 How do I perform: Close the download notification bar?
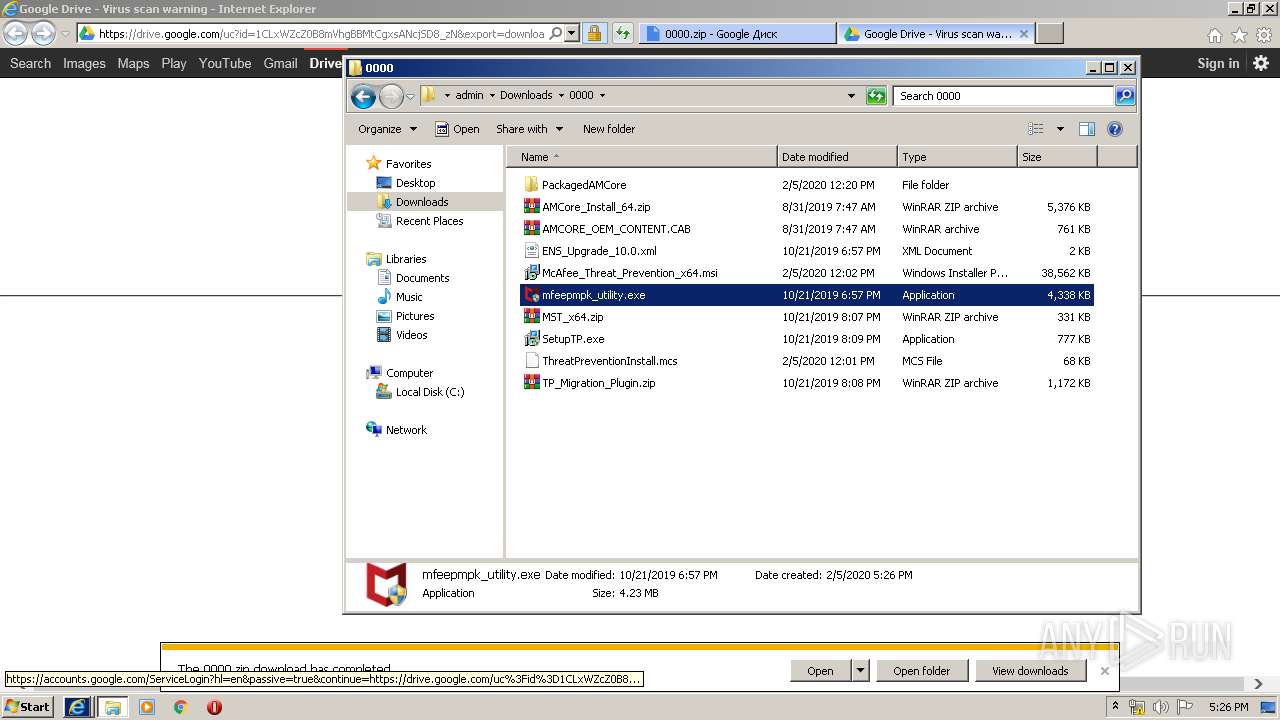(1104, 671)
